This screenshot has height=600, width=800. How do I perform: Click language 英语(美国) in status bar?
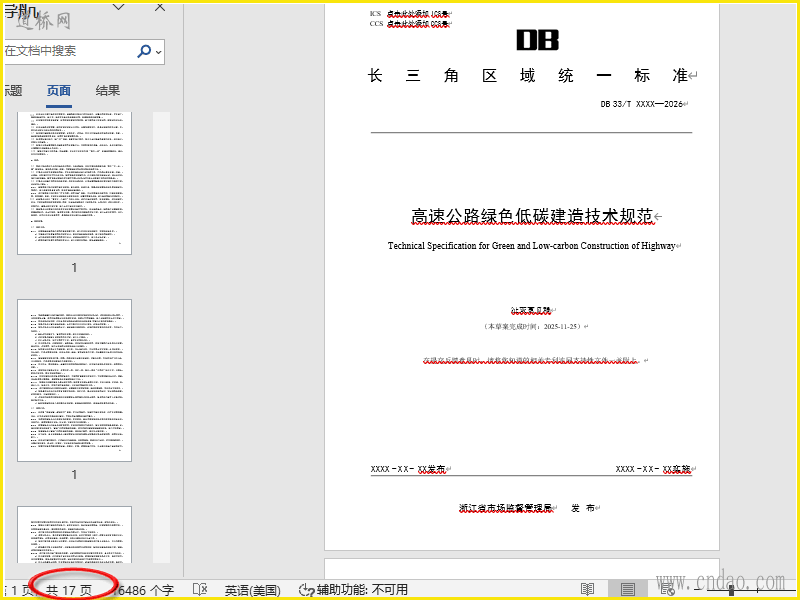tap(253, 590)
